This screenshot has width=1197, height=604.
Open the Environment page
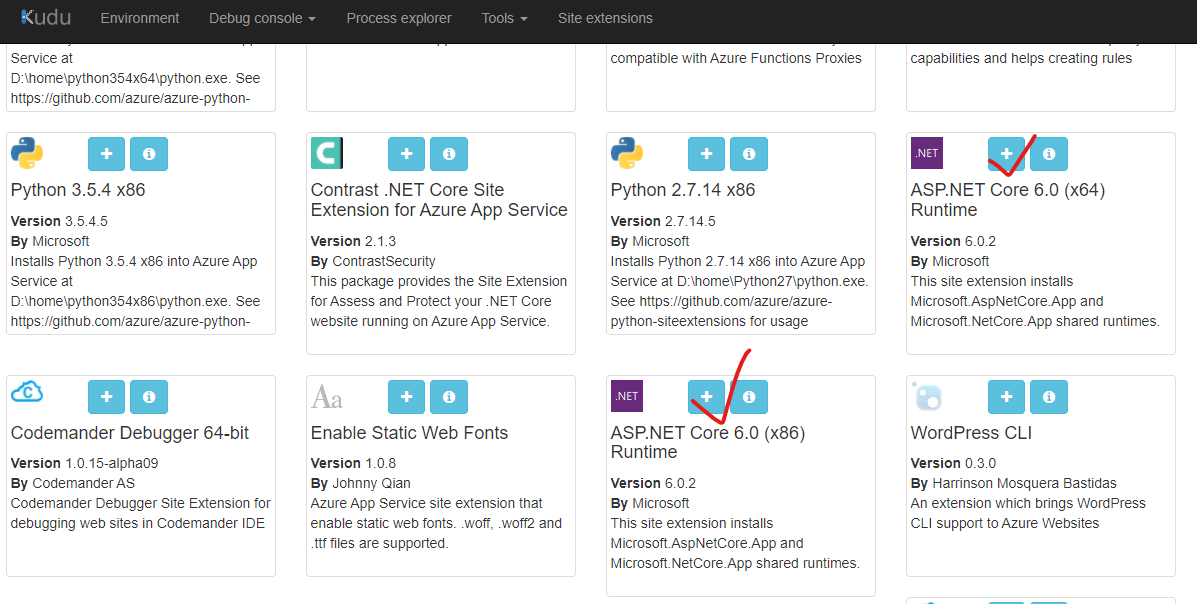[140, 18]
